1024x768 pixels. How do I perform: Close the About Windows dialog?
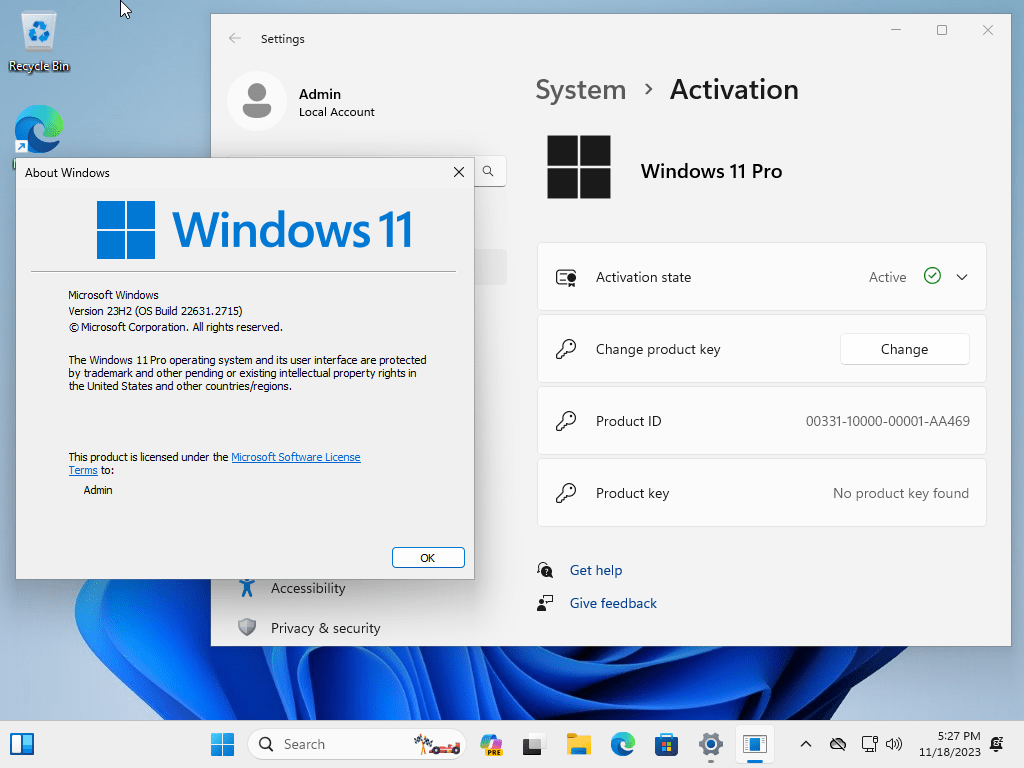coord(459,172)
